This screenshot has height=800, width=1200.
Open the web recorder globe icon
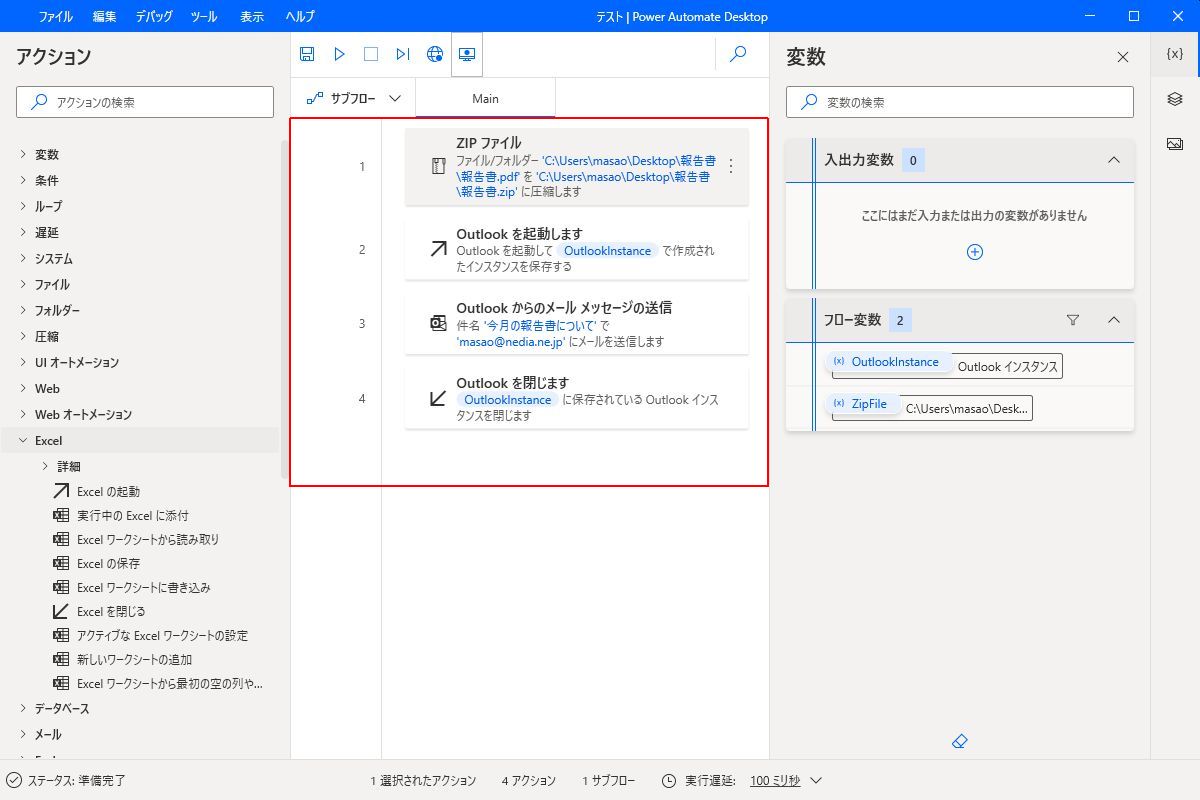(435, 54)
